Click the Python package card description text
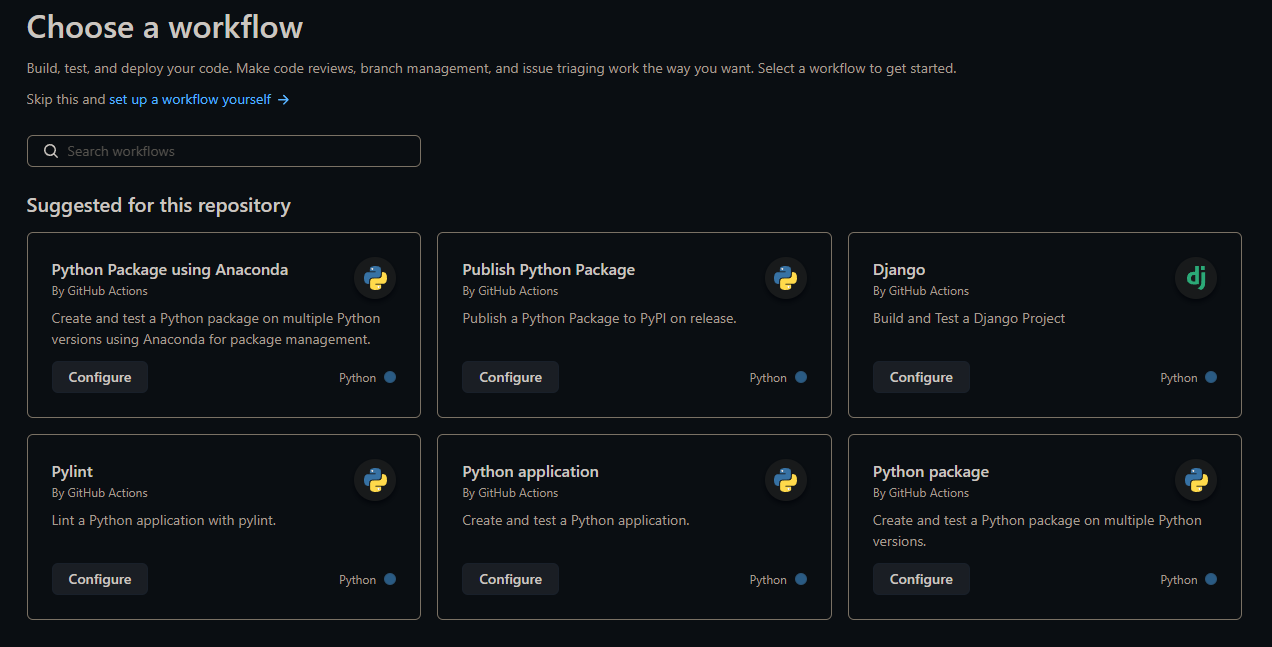Screen dimensions: 1272x647 pos(1037,531)
